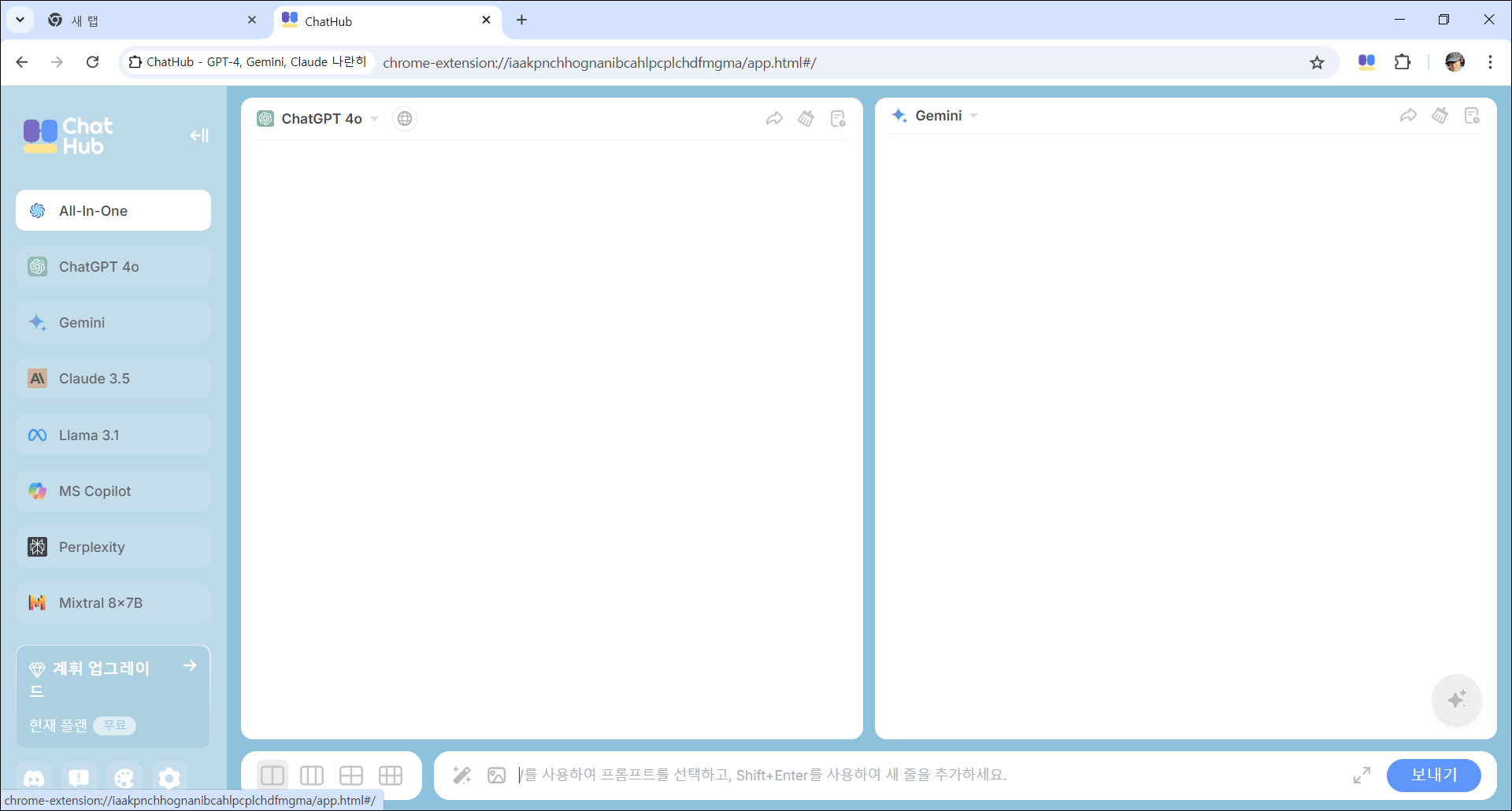Image resolution: width=1512 pixels, height=811 pixels.
Task: Select the two-panel layout
Action: coord(272,775)
